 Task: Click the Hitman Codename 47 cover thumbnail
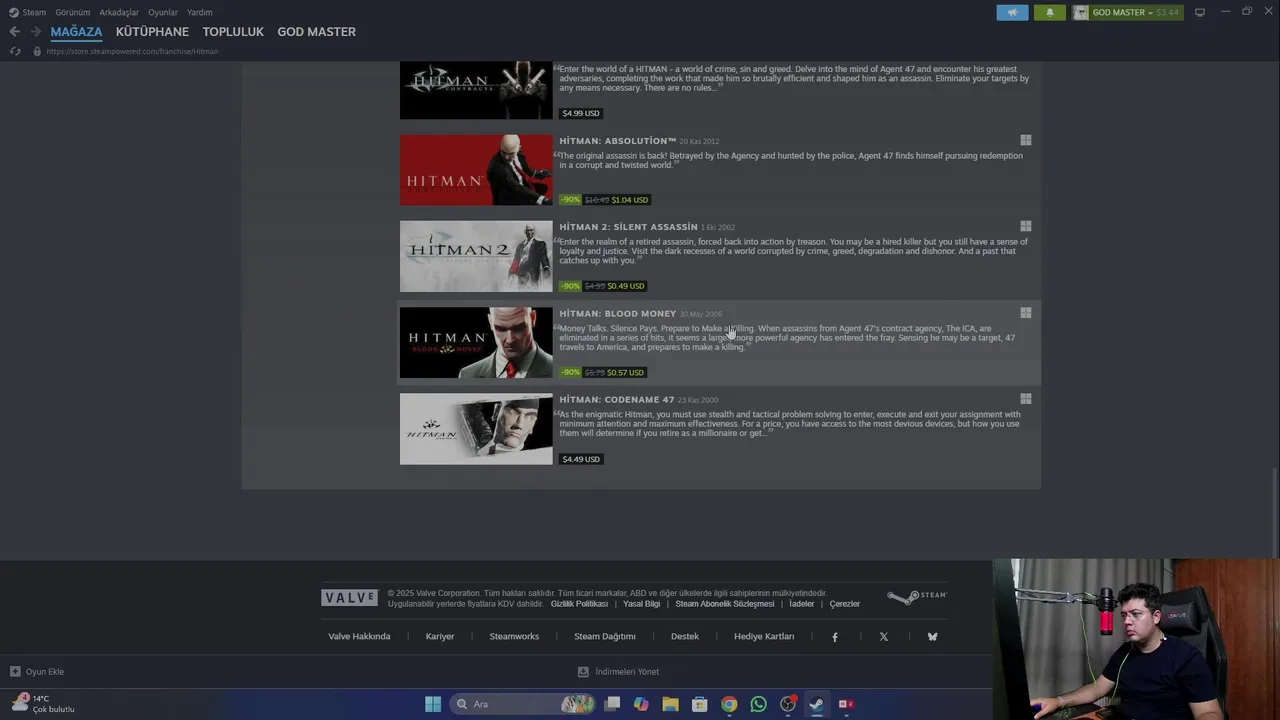[x=476, y=429]
